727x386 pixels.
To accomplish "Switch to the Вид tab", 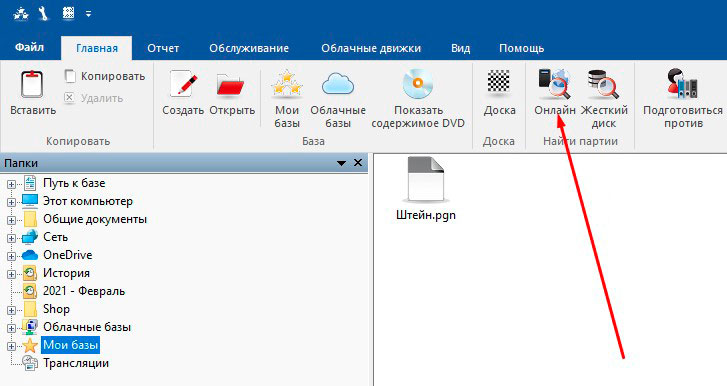I will coord(460,48).
